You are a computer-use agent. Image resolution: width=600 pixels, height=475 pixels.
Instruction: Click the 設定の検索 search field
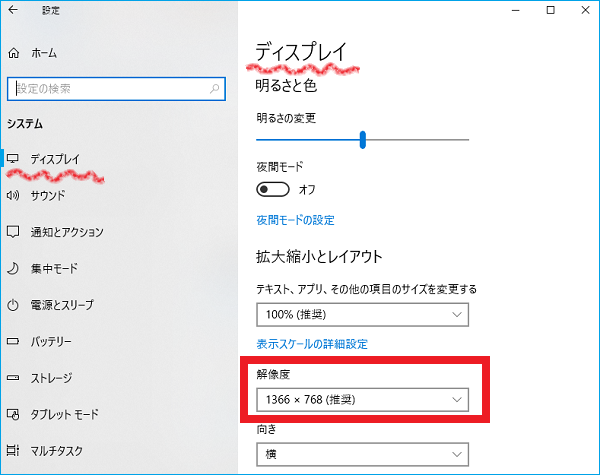pyautogui.click(x=116, y=89)
